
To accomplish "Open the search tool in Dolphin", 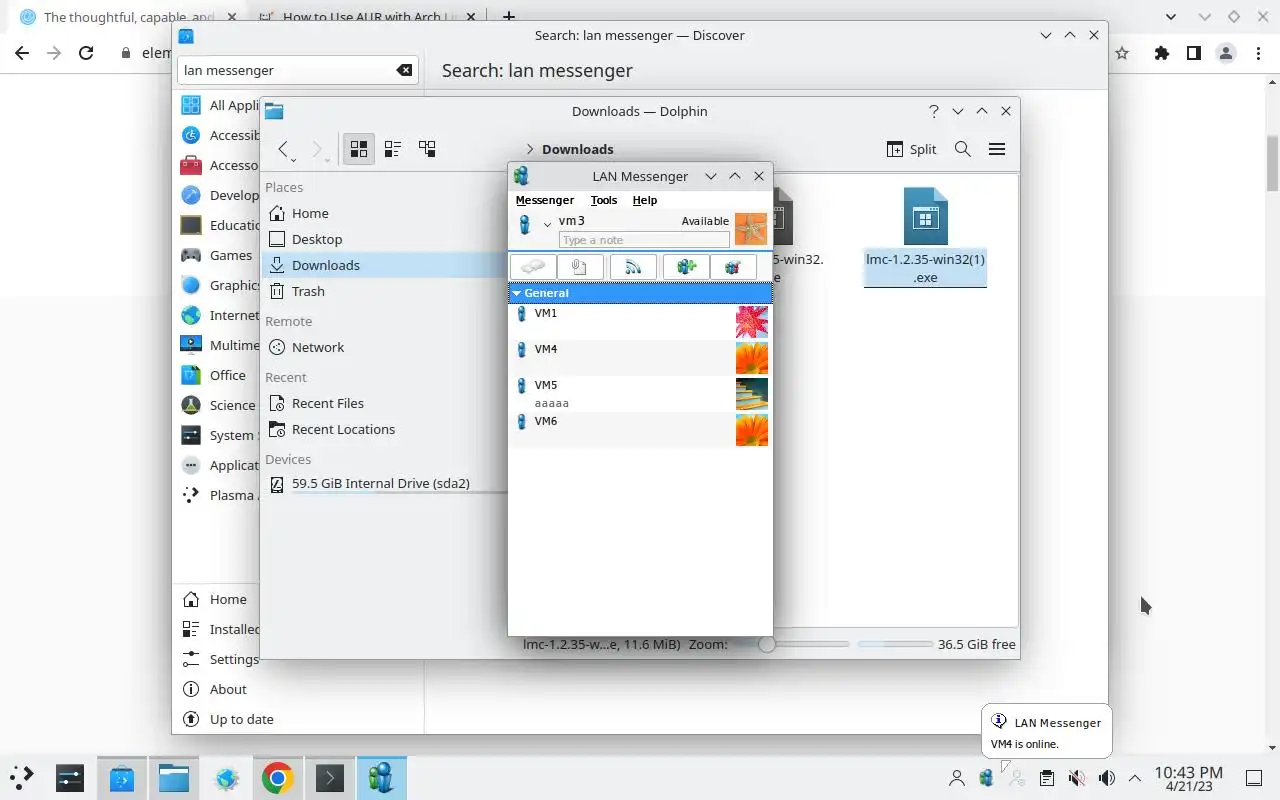I will pos(963,149).
